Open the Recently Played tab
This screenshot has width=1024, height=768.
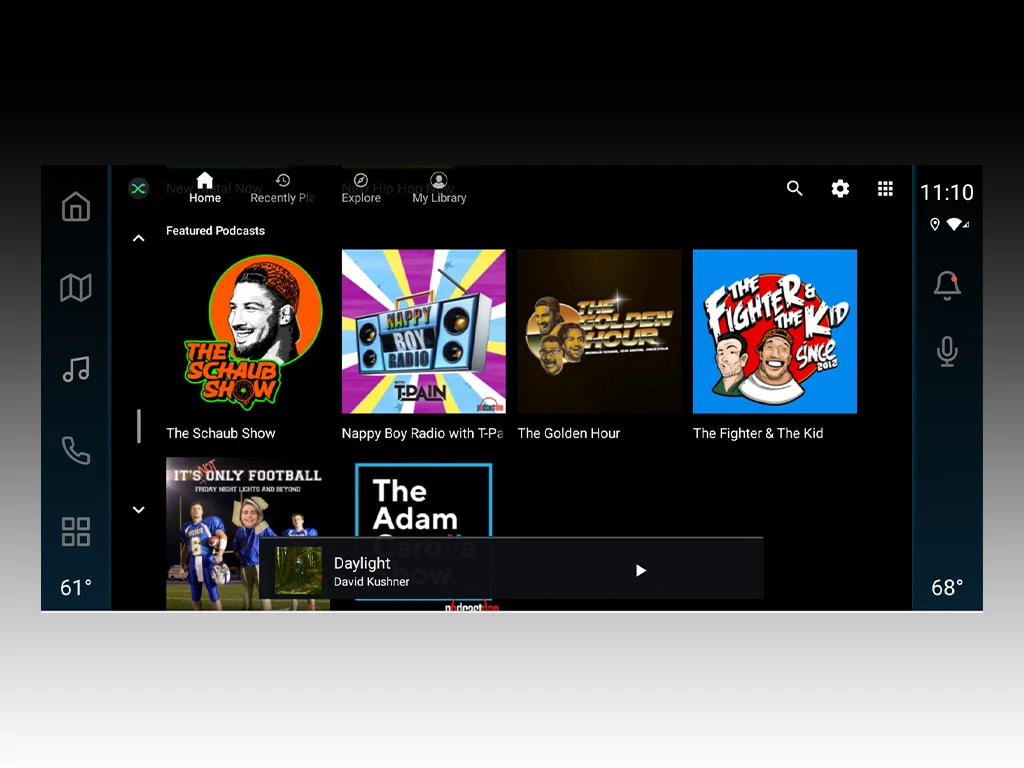282,188
